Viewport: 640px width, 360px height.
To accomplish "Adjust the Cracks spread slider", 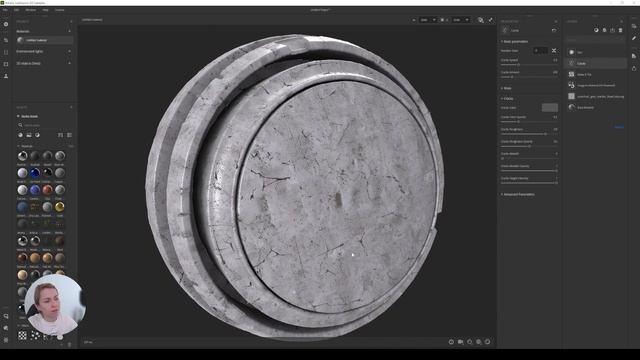I will (529, 64).
